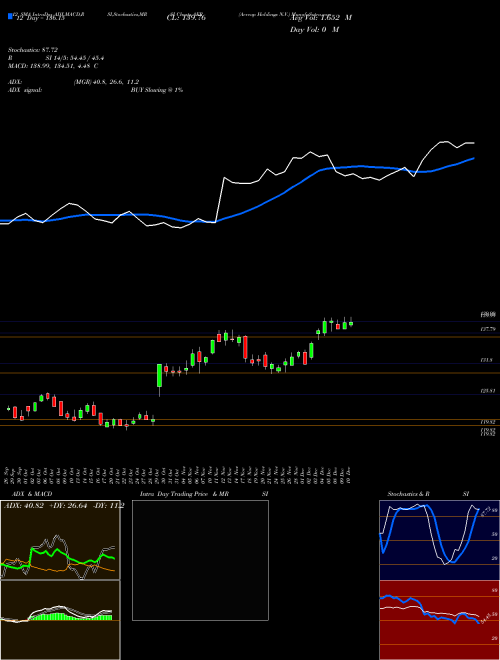Click the Stochastics & R SI panel title
This screenshot has height=660, width=500.
pos(428,494)
